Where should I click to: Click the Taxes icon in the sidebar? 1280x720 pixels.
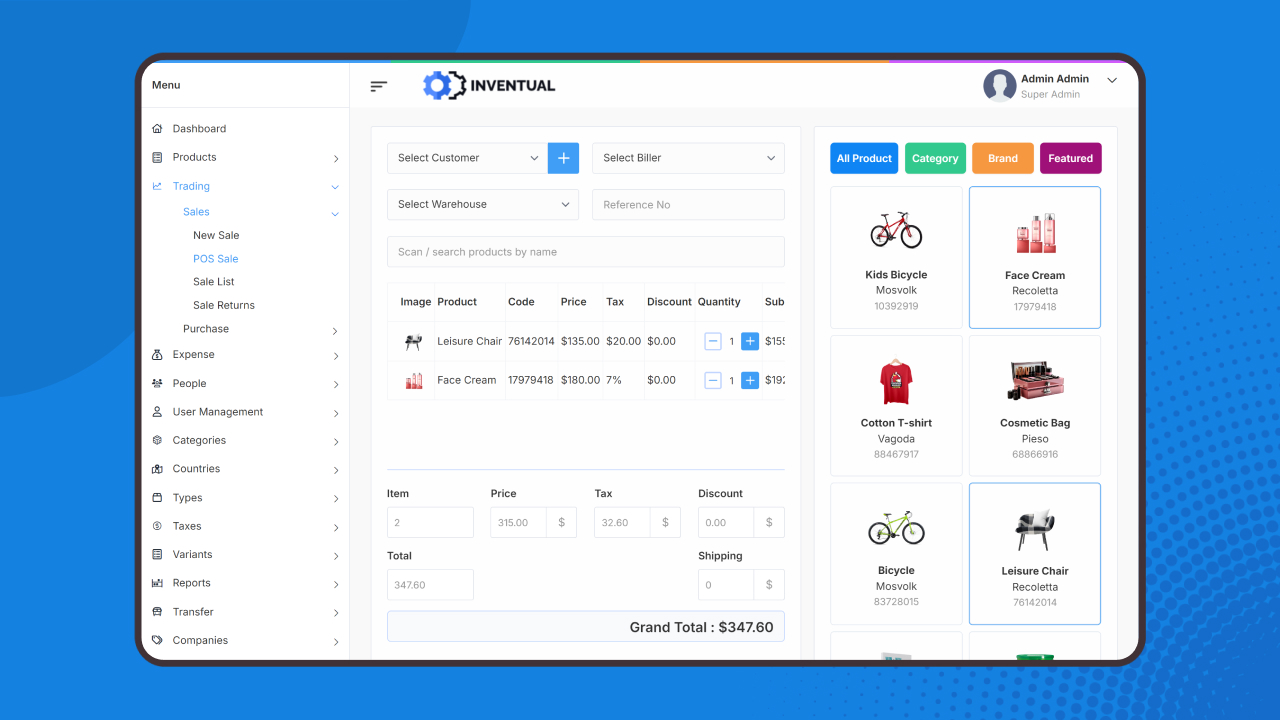coord(156,526)
